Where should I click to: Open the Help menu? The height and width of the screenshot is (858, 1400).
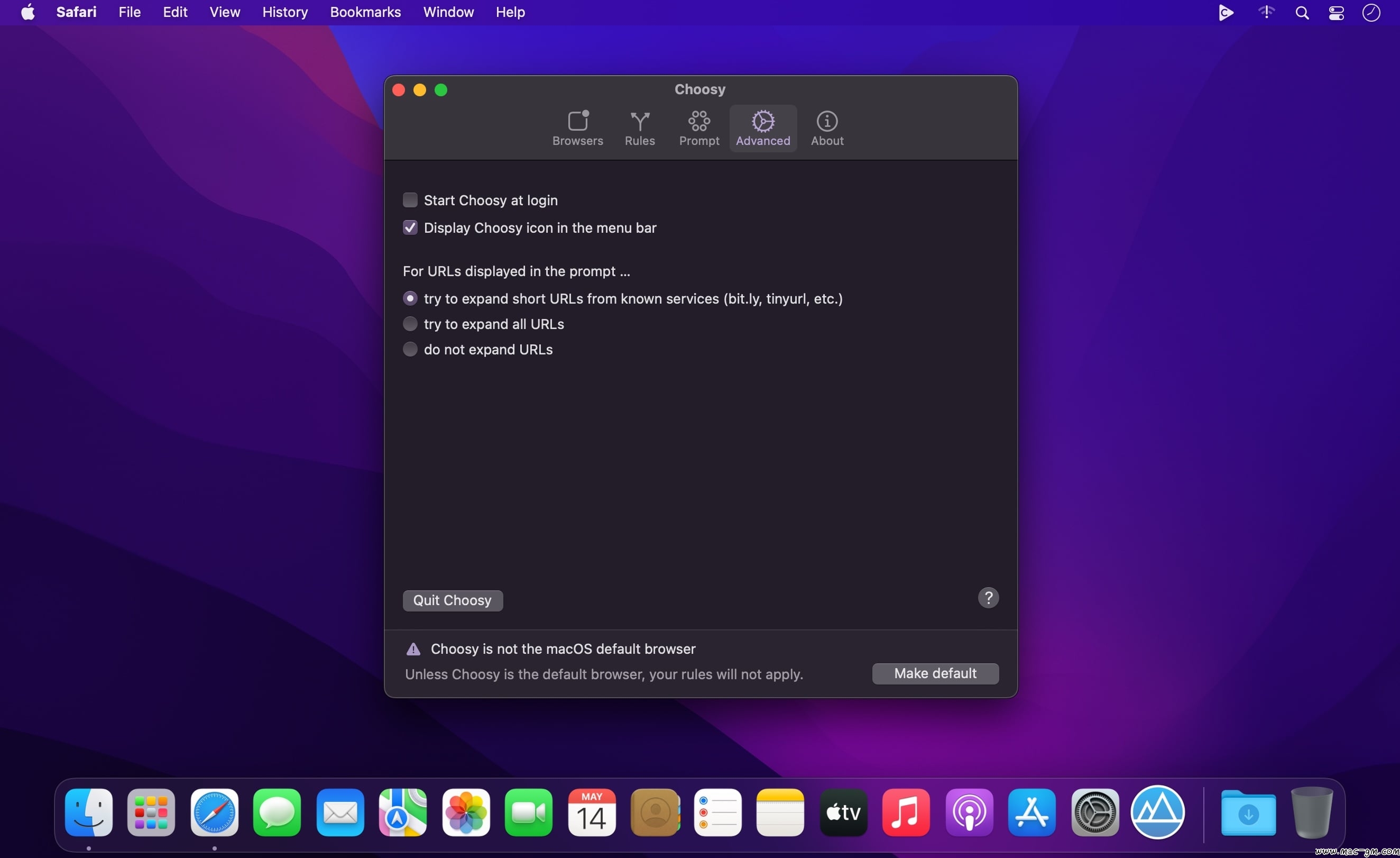click(x=510, y=12)
